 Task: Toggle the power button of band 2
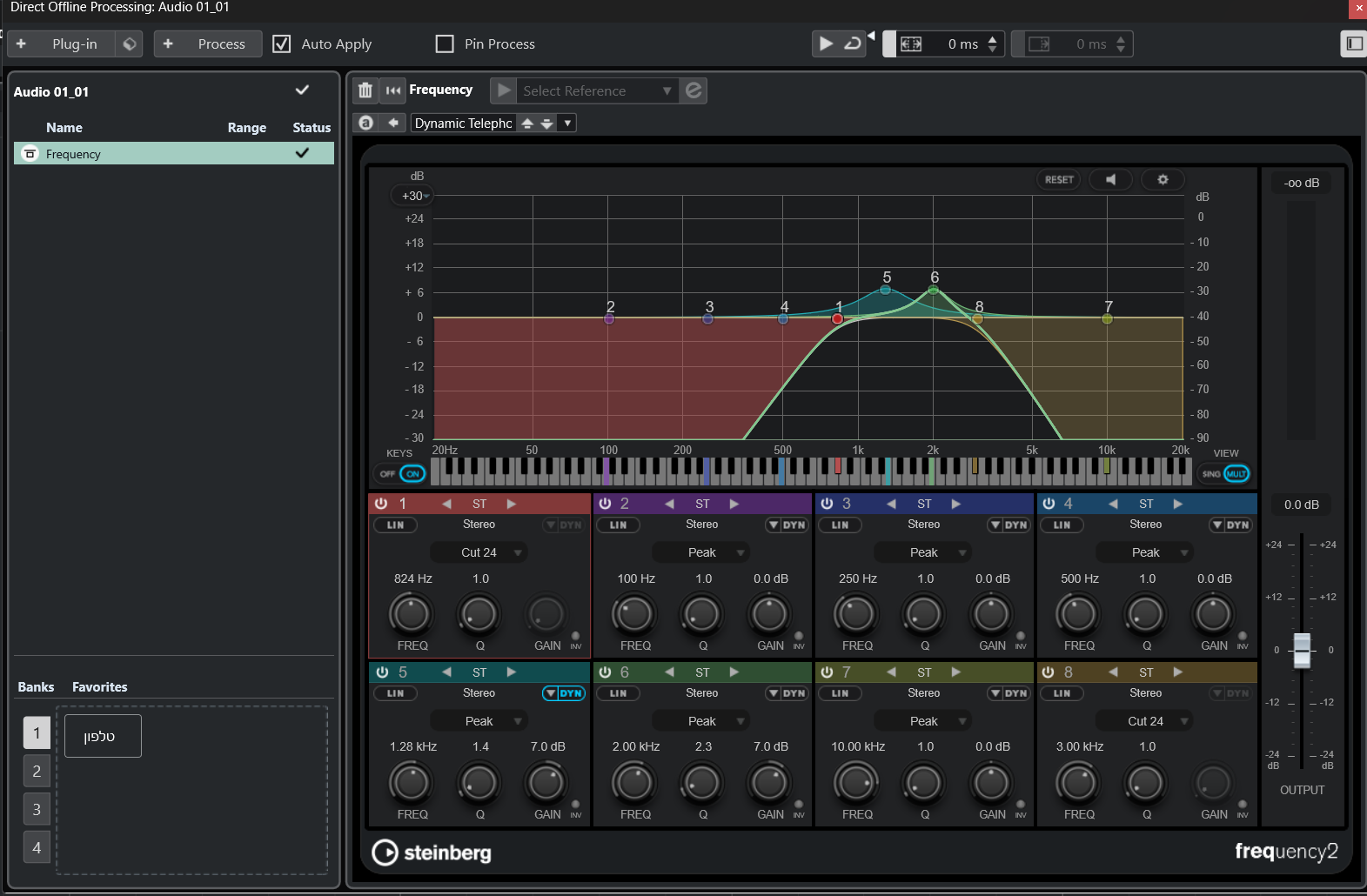605,504
